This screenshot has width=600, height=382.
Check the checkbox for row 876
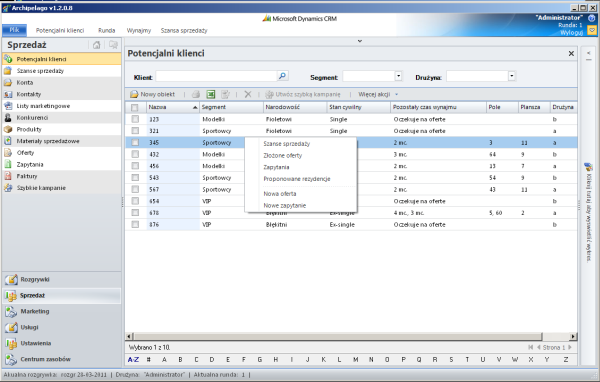tap(135, 224)
